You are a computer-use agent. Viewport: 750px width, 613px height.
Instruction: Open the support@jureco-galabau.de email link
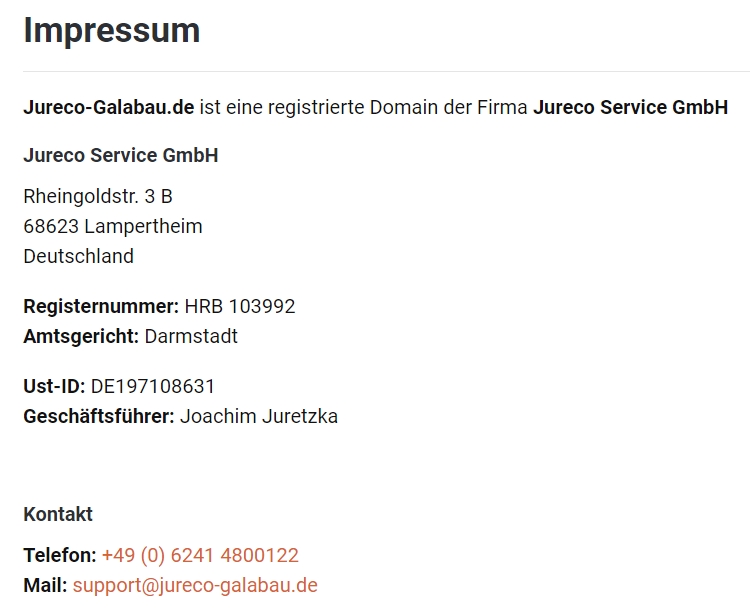pyautogui.click(x=195, y=586)
